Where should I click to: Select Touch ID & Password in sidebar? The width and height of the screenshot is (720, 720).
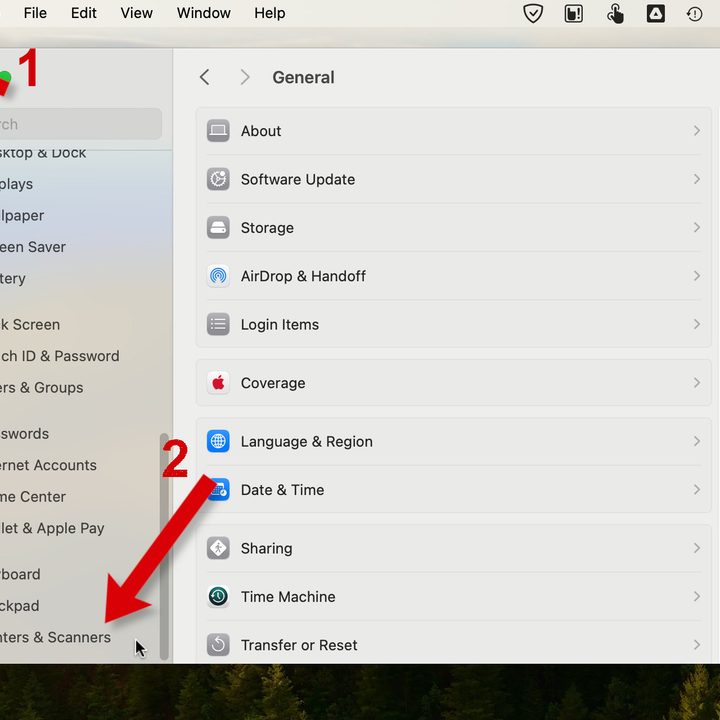60,356
